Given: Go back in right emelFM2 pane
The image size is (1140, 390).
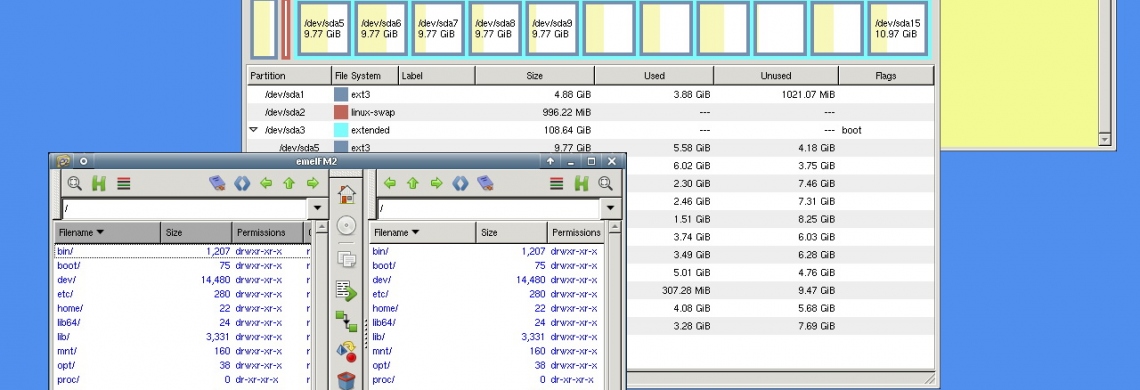Looking at the screenshot, I should [390, 183].
